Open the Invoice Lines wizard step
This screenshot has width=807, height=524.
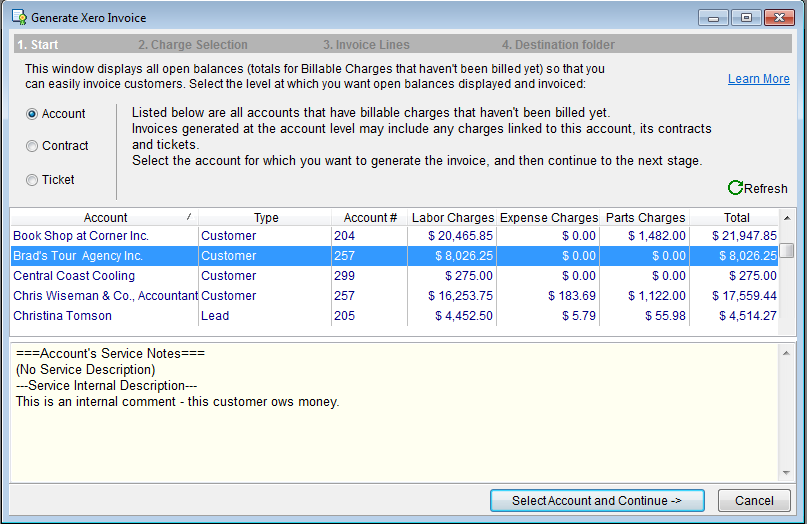click(366, 45)
